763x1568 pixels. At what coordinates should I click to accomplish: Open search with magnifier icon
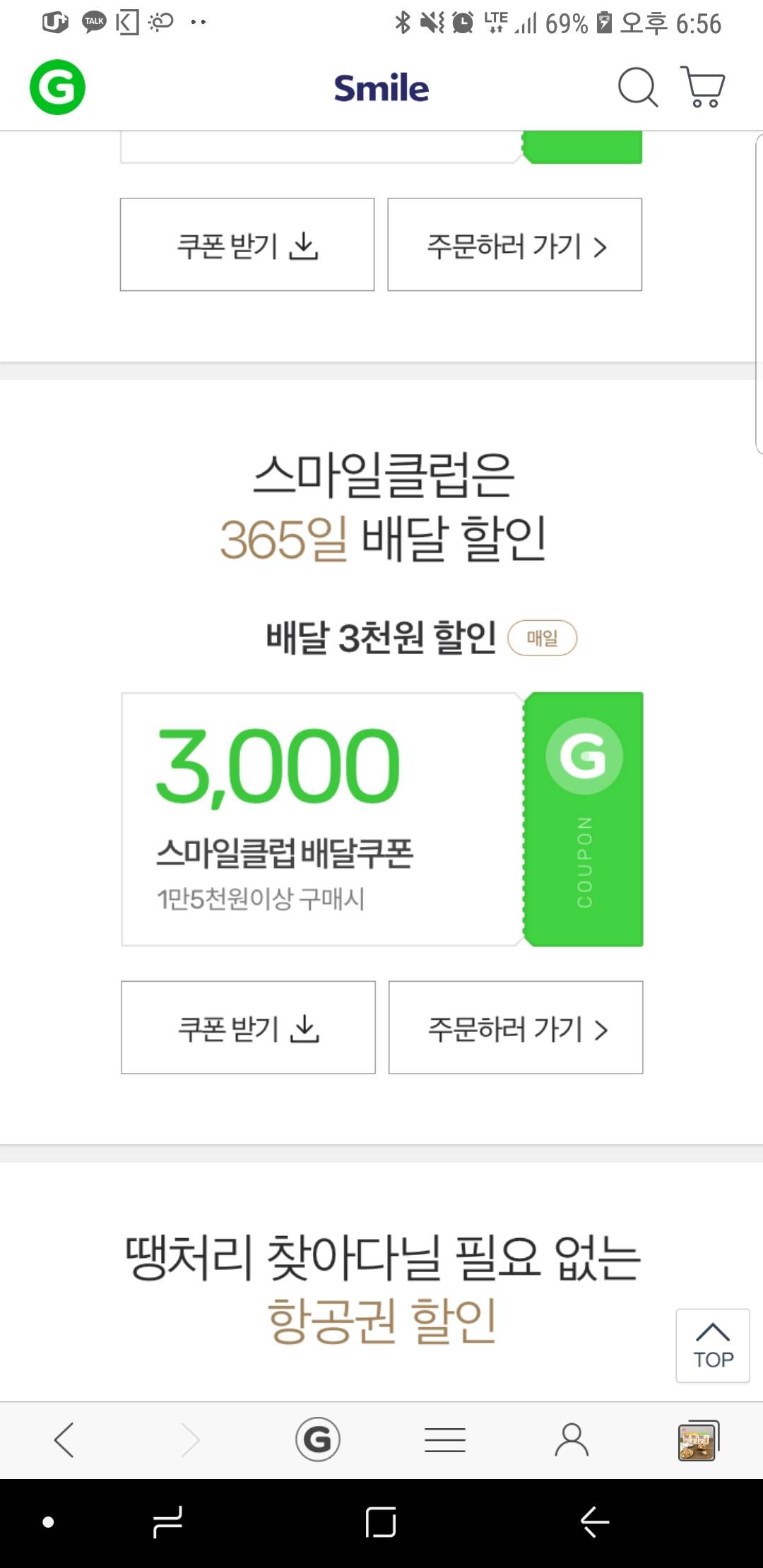coord(637,88)
